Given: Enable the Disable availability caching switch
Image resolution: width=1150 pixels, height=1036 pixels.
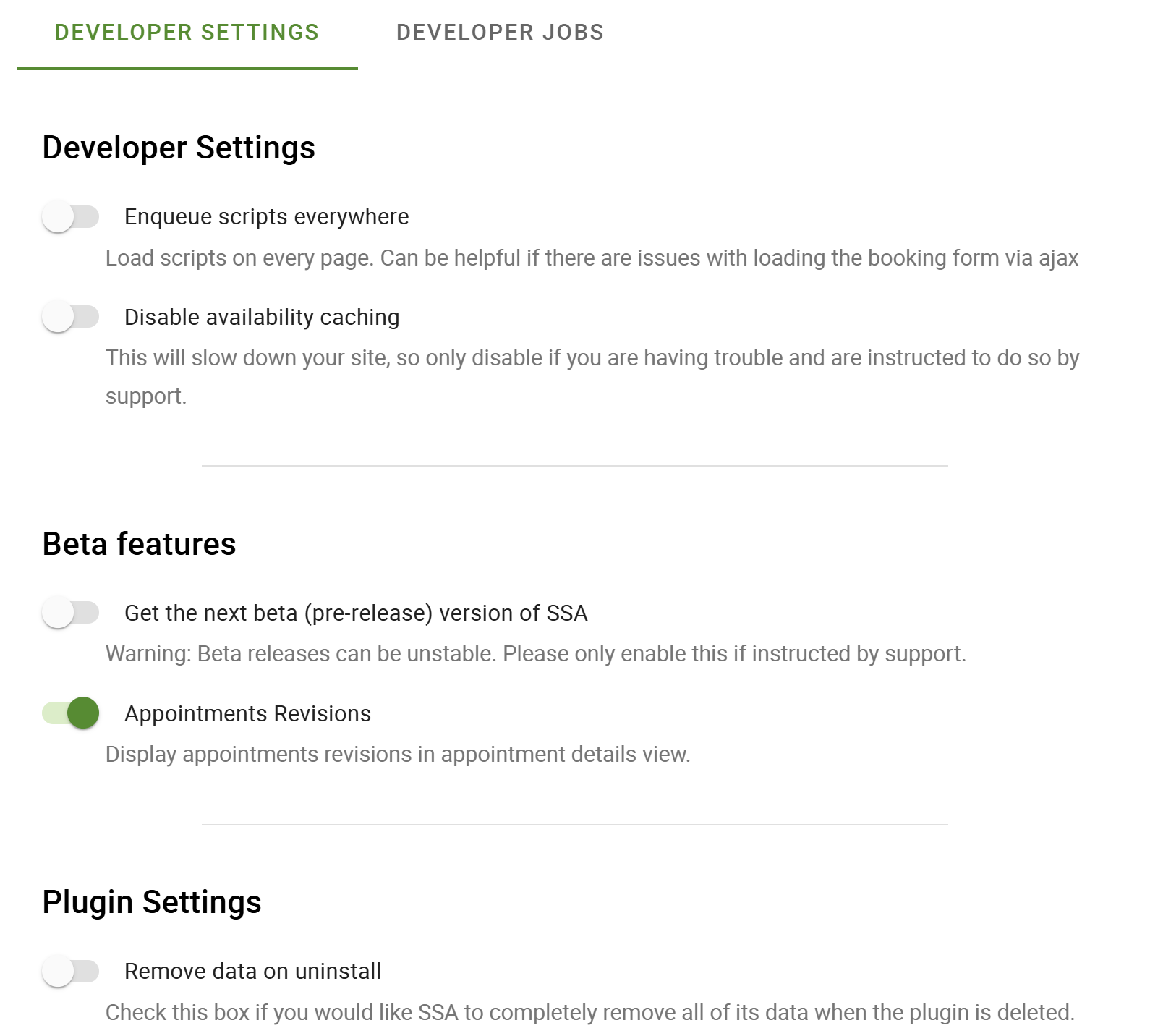Looking at the screenshot, I should 72,316.
